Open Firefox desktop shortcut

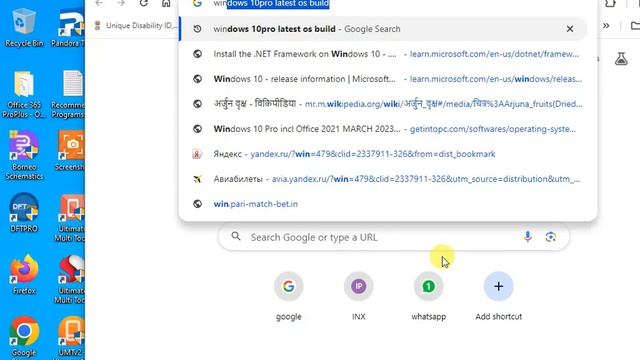pos(24,274)
